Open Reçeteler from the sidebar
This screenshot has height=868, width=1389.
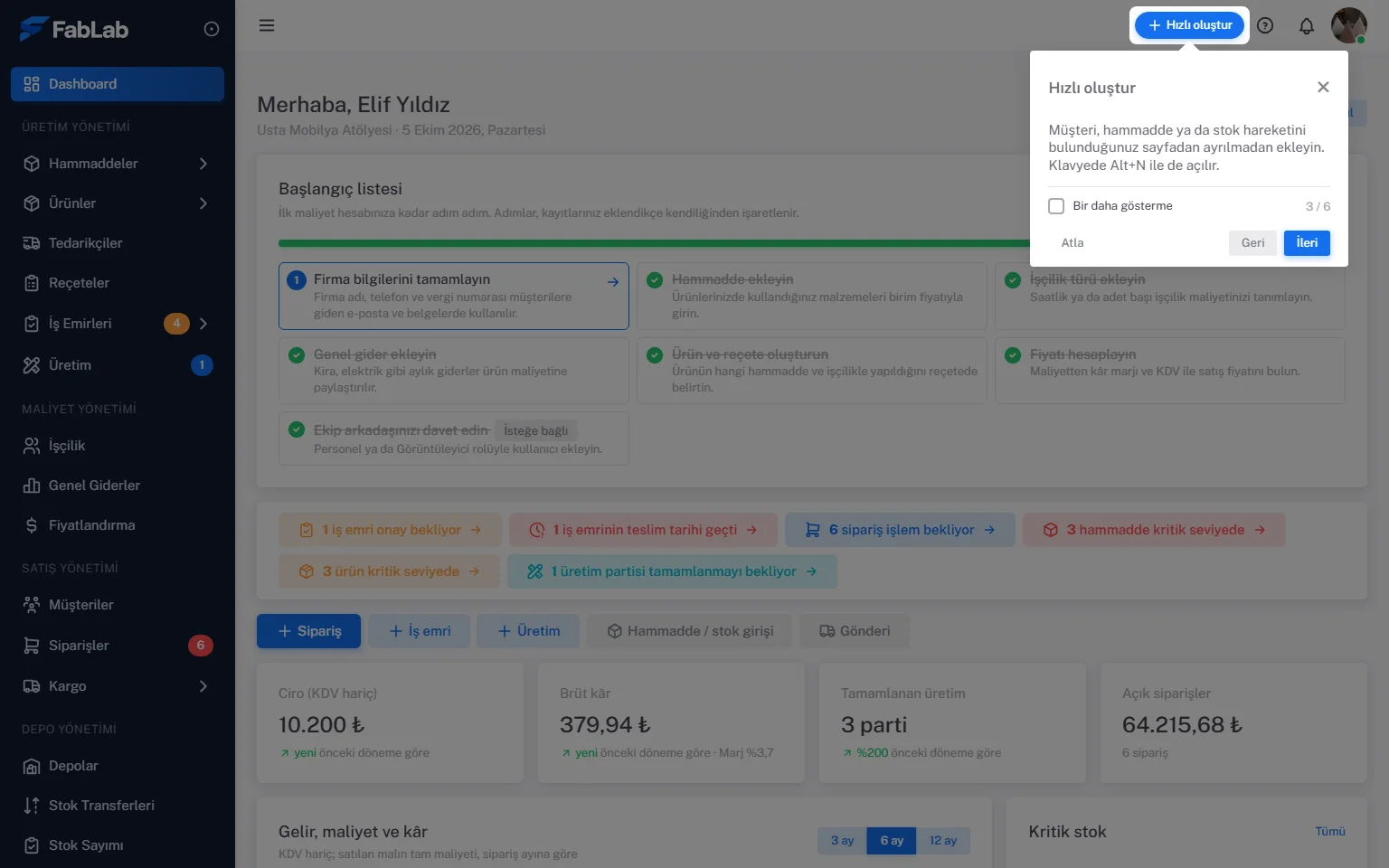pos(118,283)
